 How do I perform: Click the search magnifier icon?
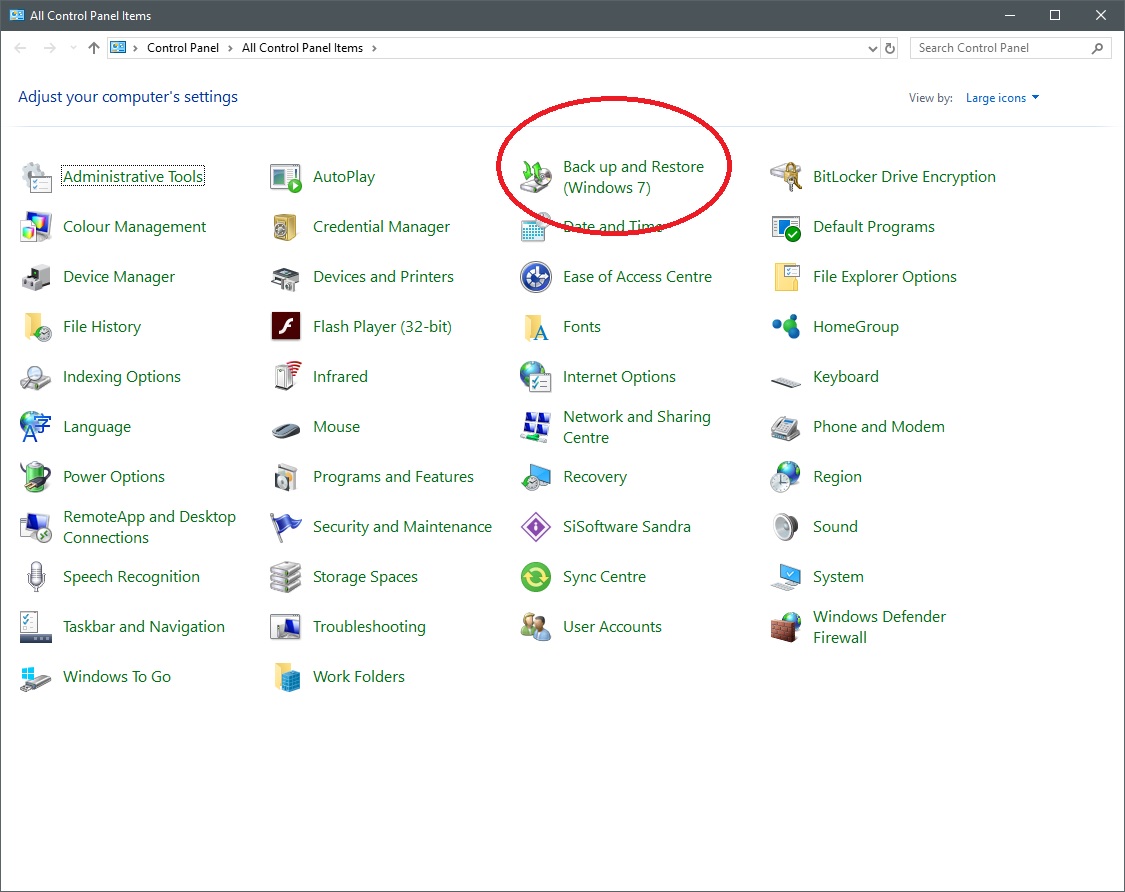(x=1097, y=48)
